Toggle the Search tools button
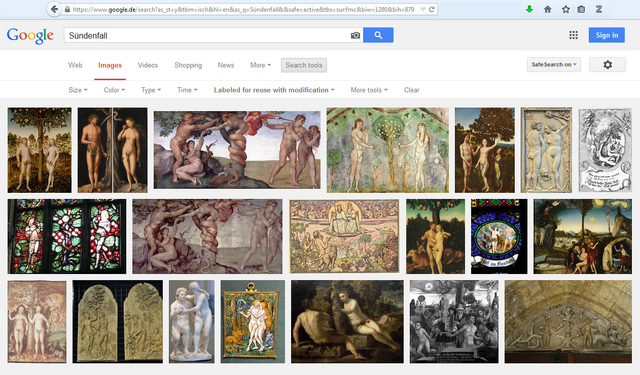 coord(304,65)
